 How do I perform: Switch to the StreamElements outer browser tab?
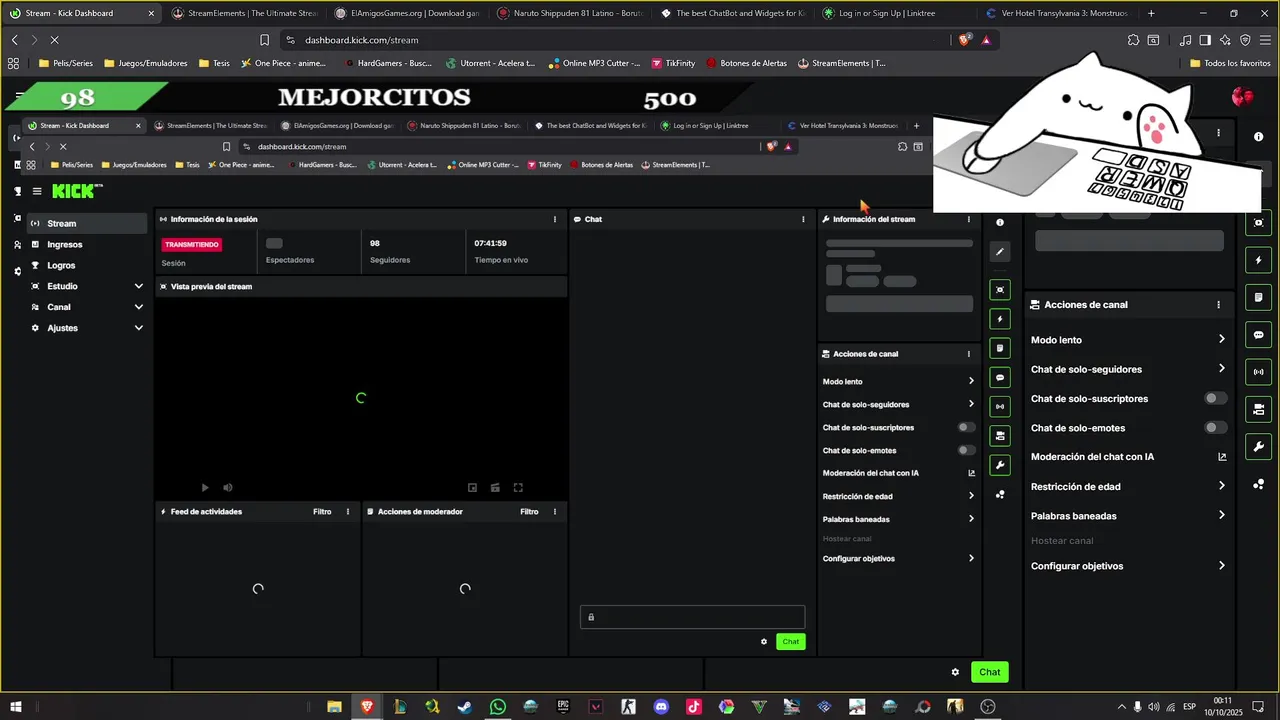click(245, 13)
